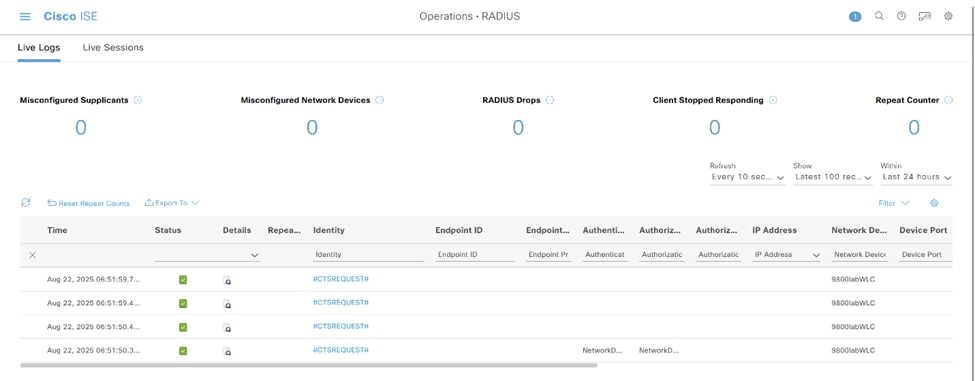Open RADIUS Drops count 0
This screenshot has height=381, width=975.
click(x=518, y=127)
